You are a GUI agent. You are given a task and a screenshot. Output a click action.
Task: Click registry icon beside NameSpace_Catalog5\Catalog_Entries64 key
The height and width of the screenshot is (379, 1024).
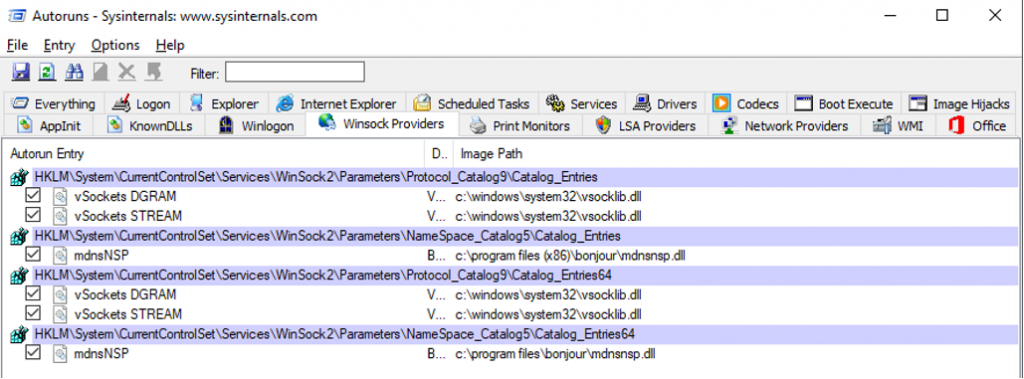tap(20, 335)
